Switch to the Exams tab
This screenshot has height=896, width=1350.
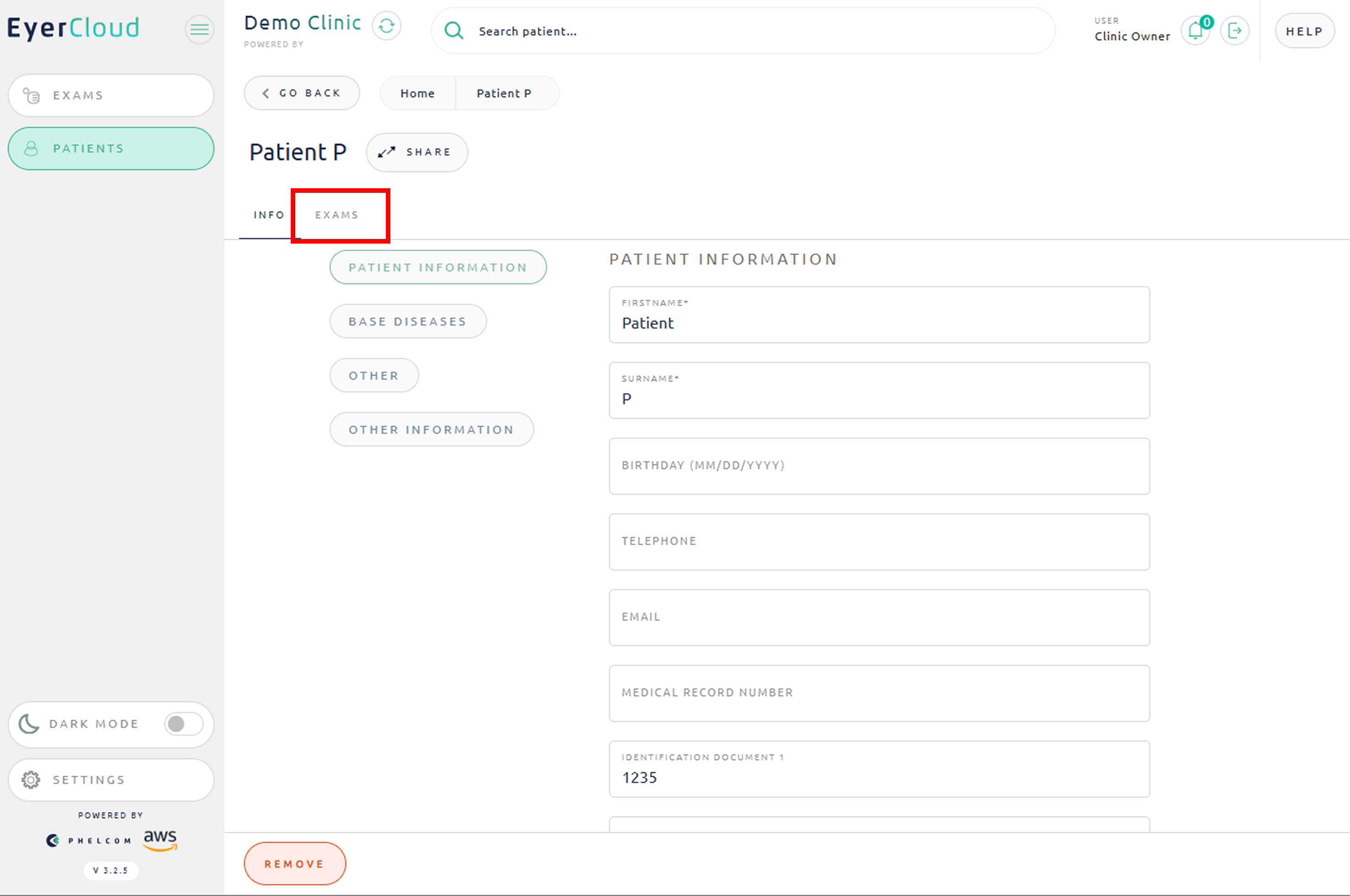(x=337, y=215)
